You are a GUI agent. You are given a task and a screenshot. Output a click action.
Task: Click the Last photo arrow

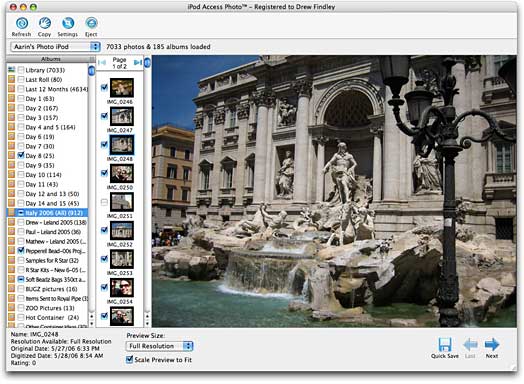coord(470,344)
